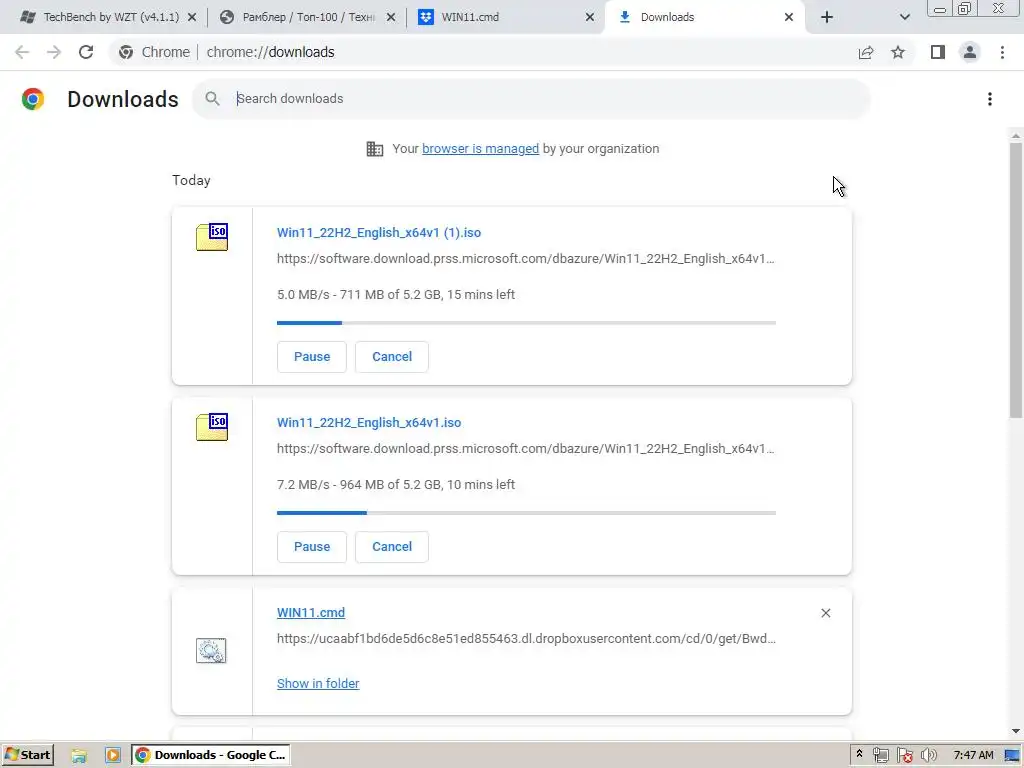The width and height of the screenshot is (1024, 768).
Task: Pause the Win11_22H2_English_x64v1.iso download
Action: (x=312, y=547)
